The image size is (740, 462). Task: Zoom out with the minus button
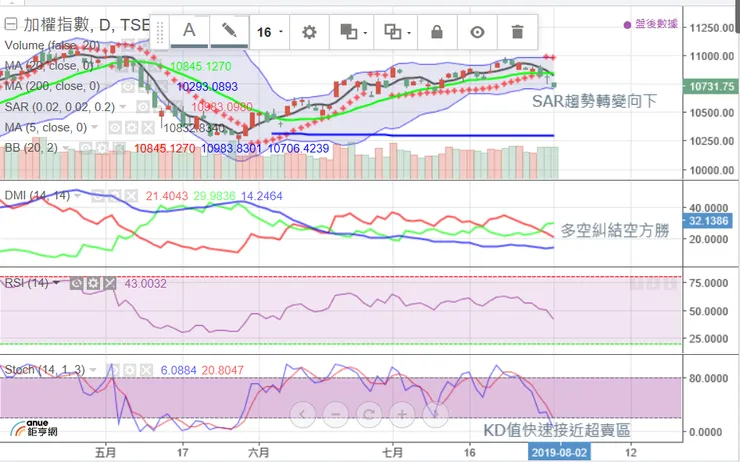[x=336, y=415]
